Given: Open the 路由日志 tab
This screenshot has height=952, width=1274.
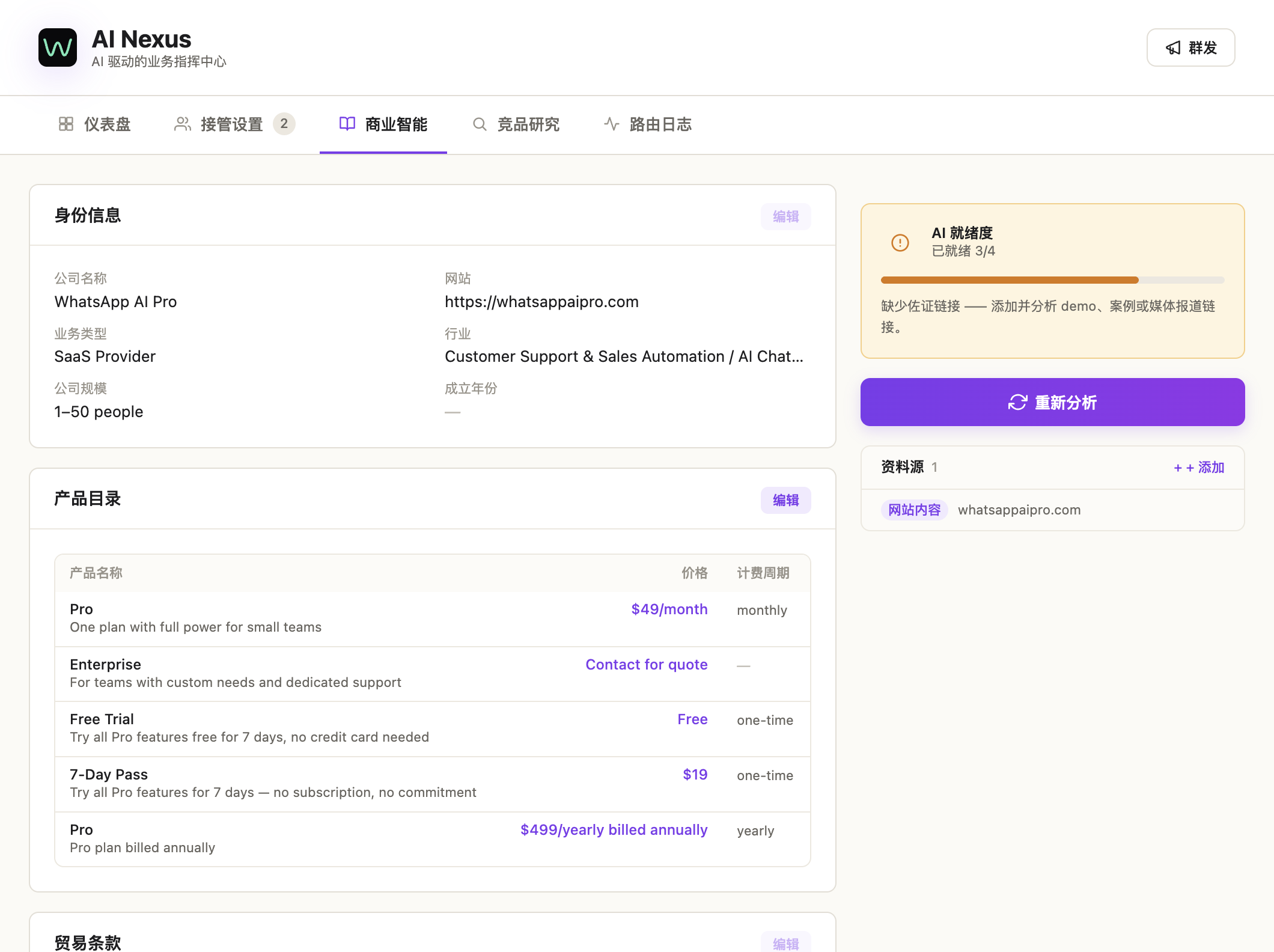Looking at the screenshot, I should pyautogui.click(x=648, y=124).
